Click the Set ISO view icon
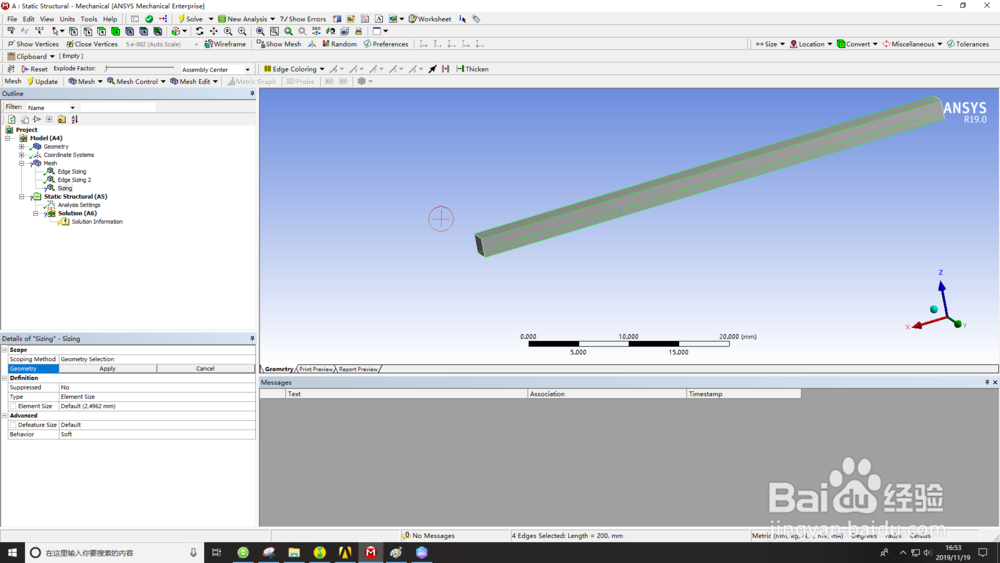This screenshot has width=1000, height=563. pos(316,31)
